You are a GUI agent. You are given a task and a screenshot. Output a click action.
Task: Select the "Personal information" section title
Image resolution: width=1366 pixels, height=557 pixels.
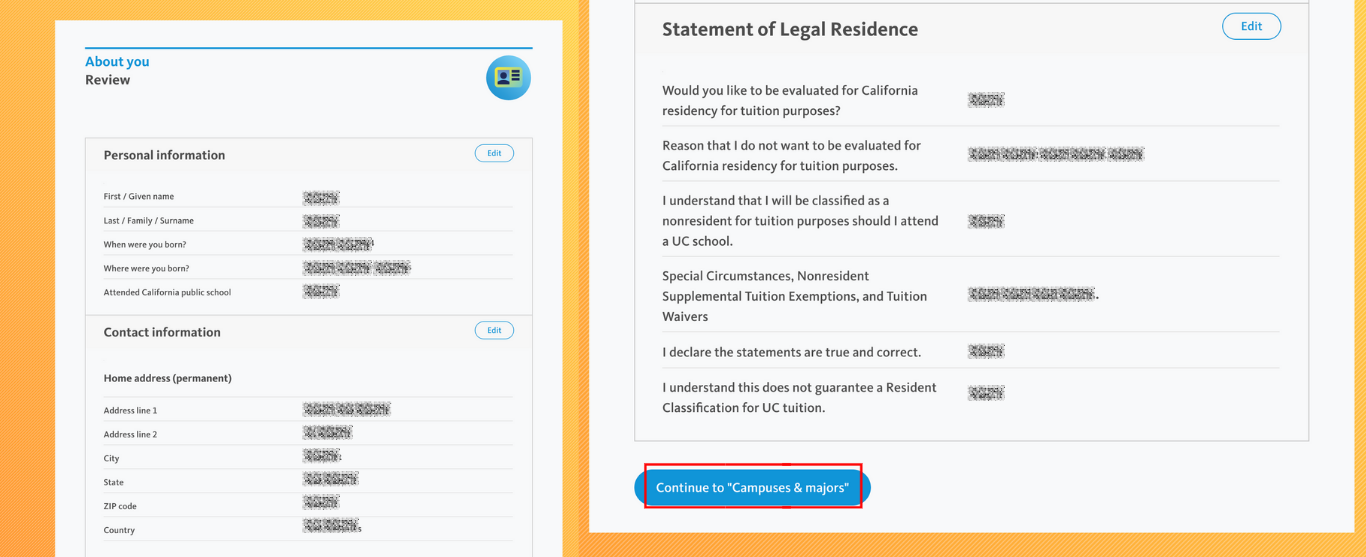coord(164,155)
